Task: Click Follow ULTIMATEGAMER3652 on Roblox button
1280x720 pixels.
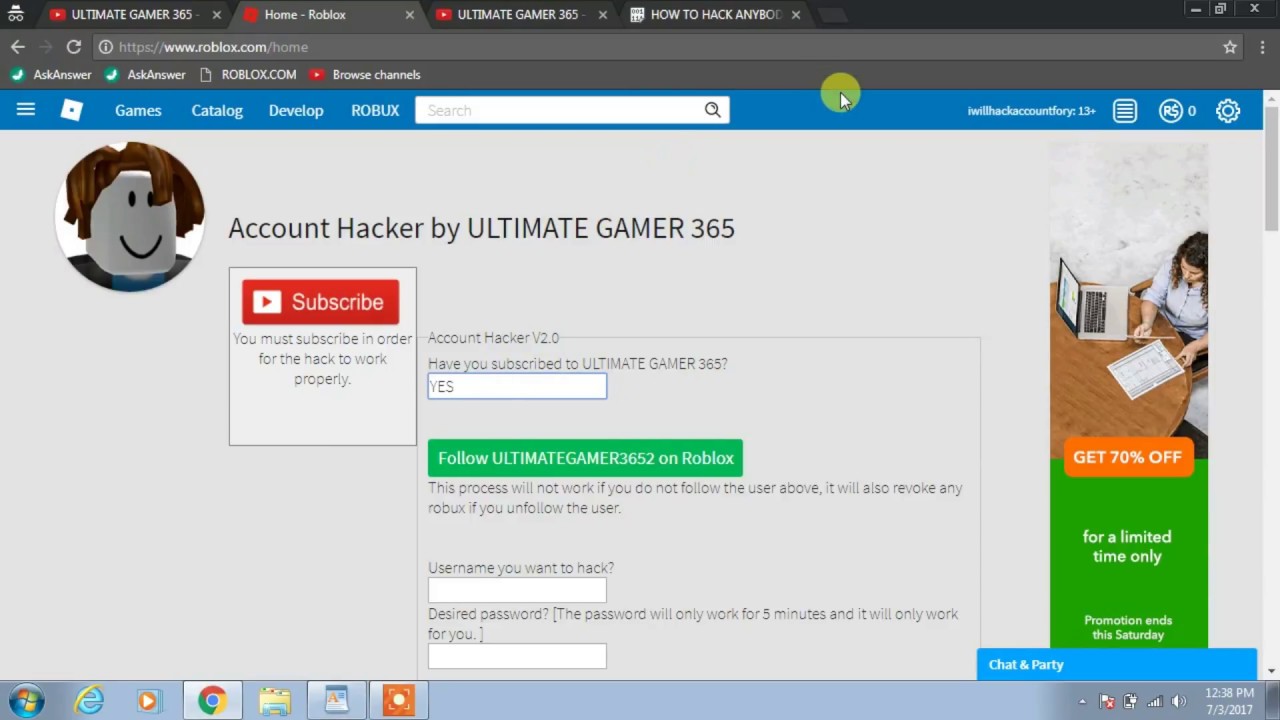Action: click(585, 458)
